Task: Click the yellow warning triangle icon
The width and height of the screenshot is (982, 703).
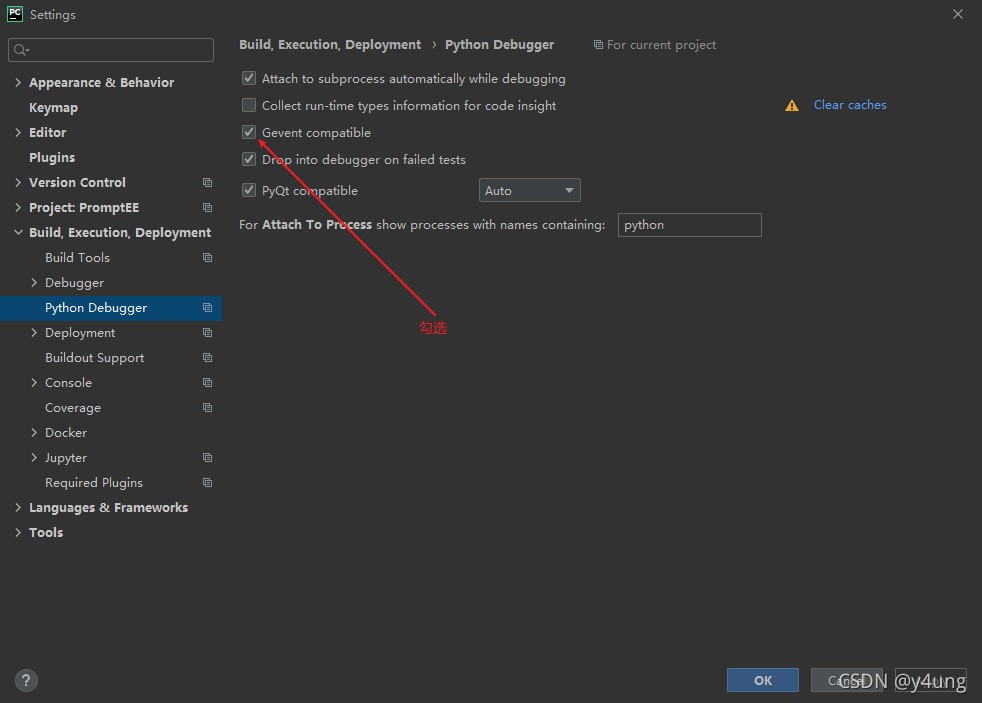Action: tap(792, 106)
